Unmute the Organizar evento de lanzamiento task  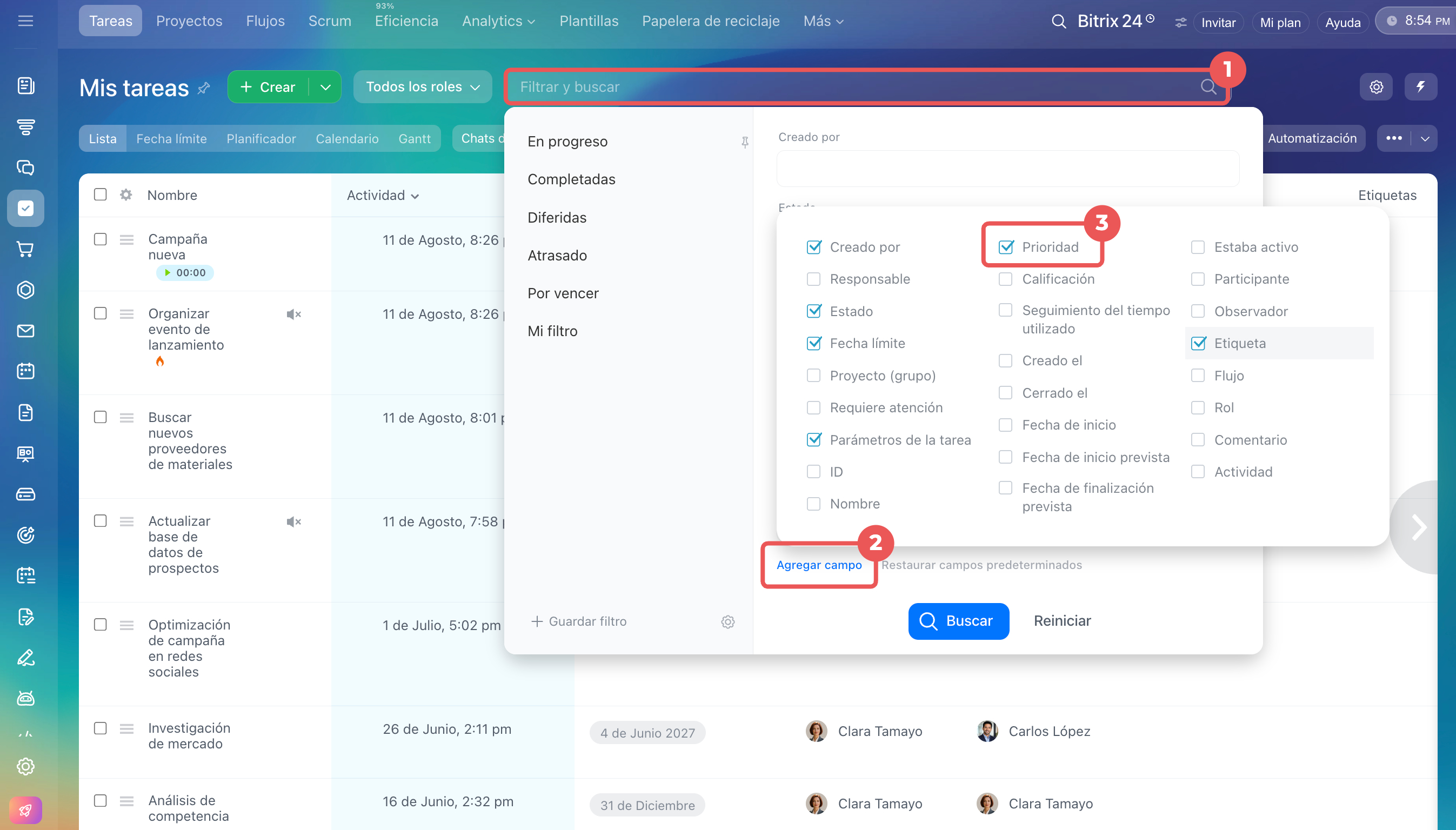pos(293,314)
